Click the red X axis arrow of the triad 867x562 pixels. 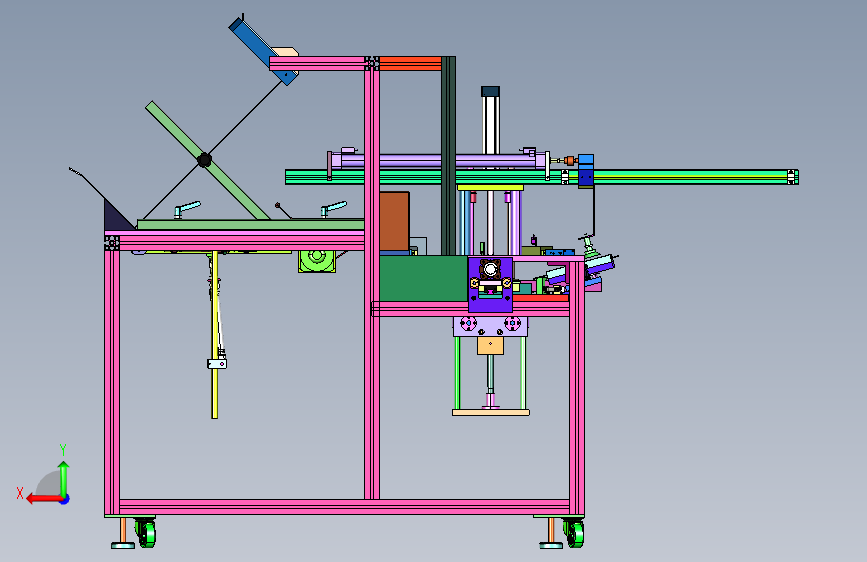coord(44,499)
